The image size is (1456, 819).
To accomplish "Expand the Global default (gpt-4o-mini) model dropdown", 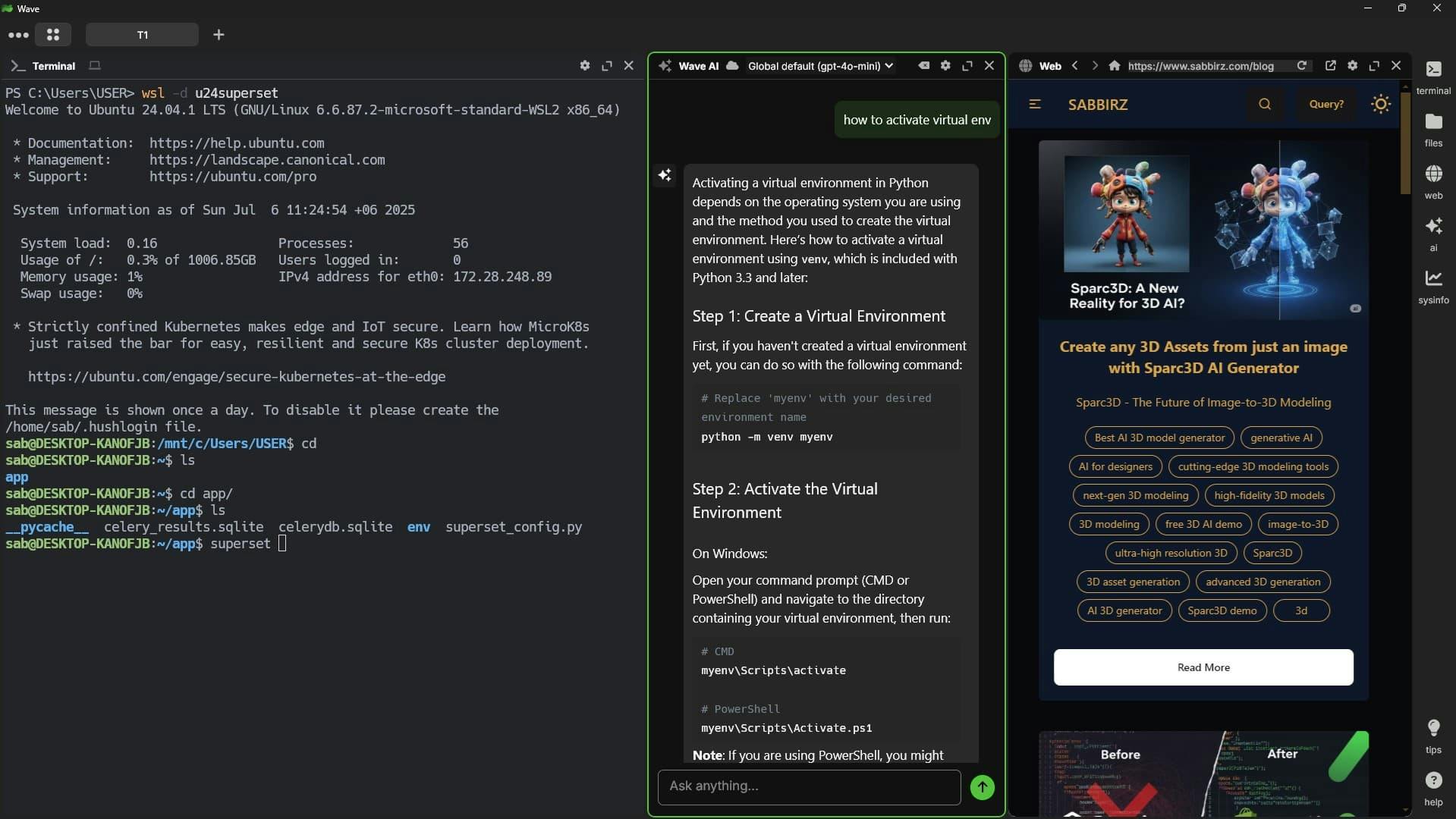I will [820, 66].
